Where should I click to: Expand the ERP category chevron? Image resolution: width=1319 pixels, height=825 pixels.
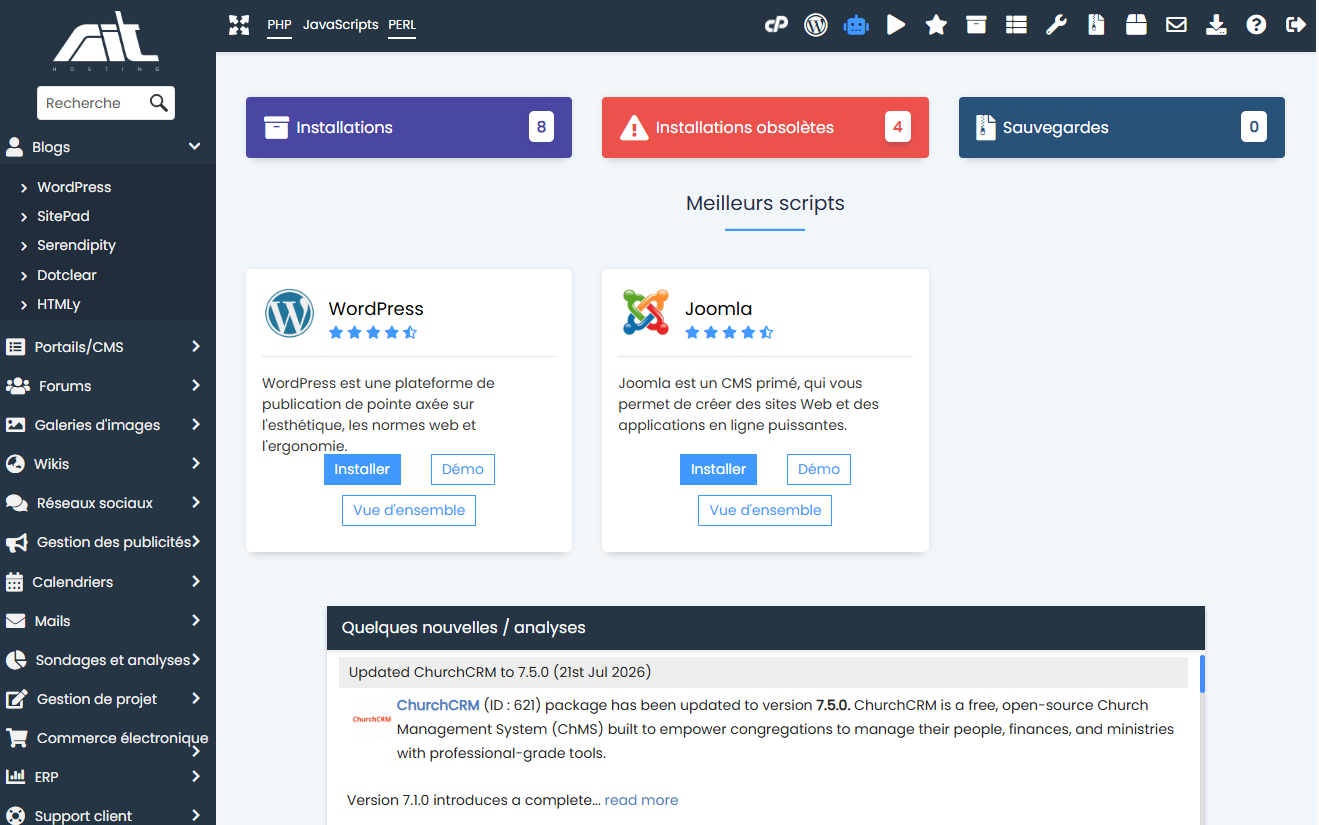pos(196,777)
